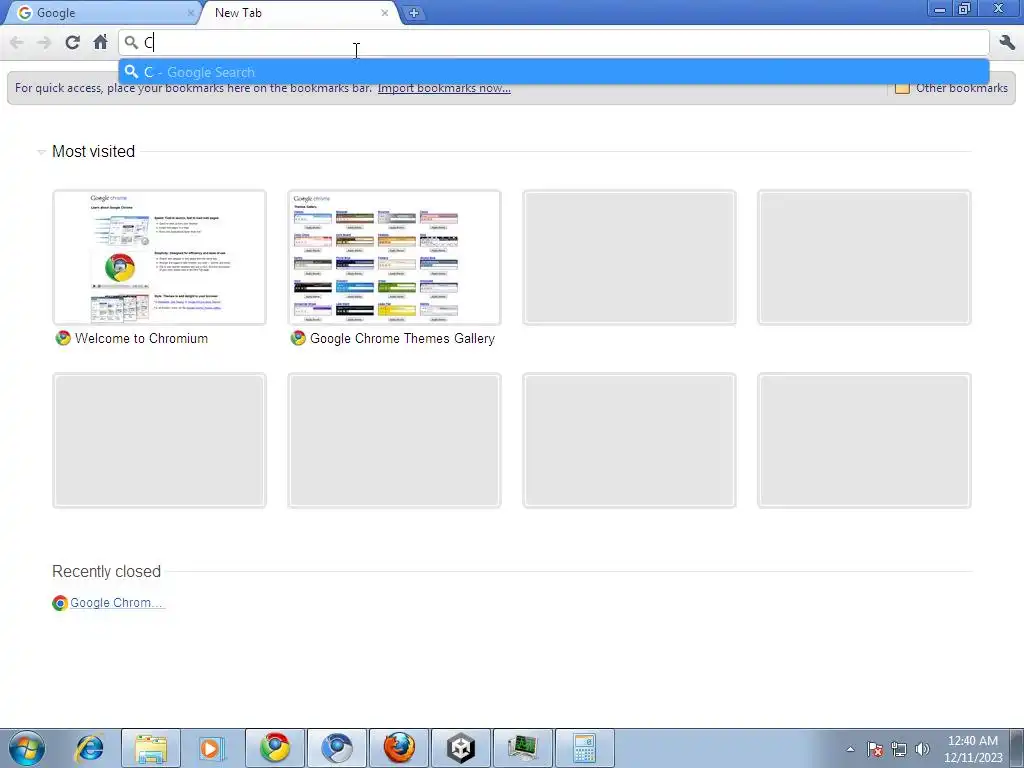Click in the address bar field
The height and width of the screenshot is (768, 1024).
[554, 42]
